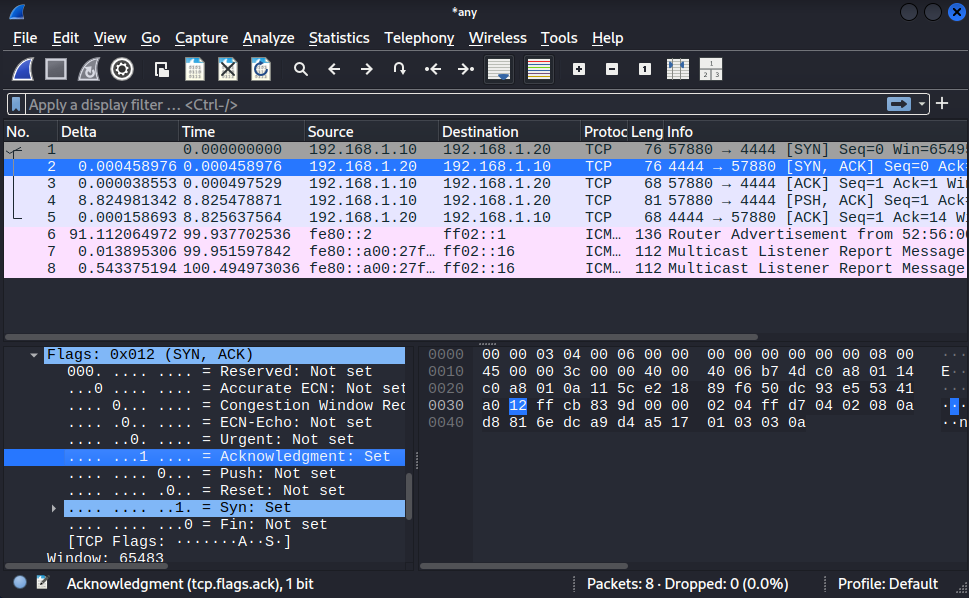The image size is (969, 598).
Task: Start capturing packets with shark fin icon
Action: pos(24,69)
